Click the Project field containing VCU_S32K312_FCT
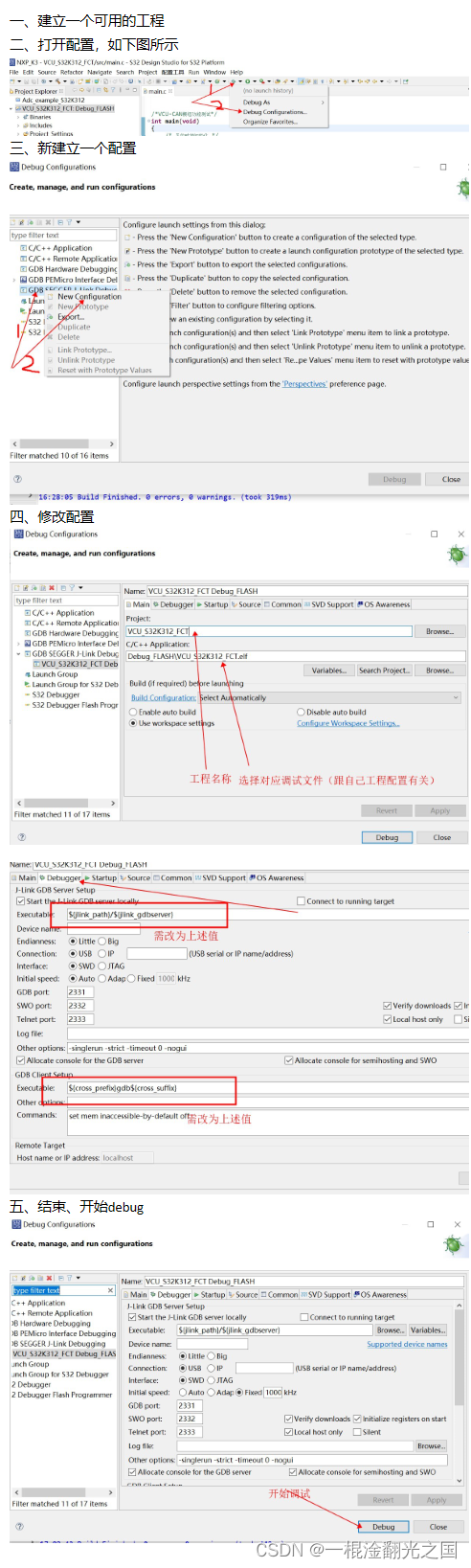This screenshot has height=1568, width=471. (x=269, y=631)
